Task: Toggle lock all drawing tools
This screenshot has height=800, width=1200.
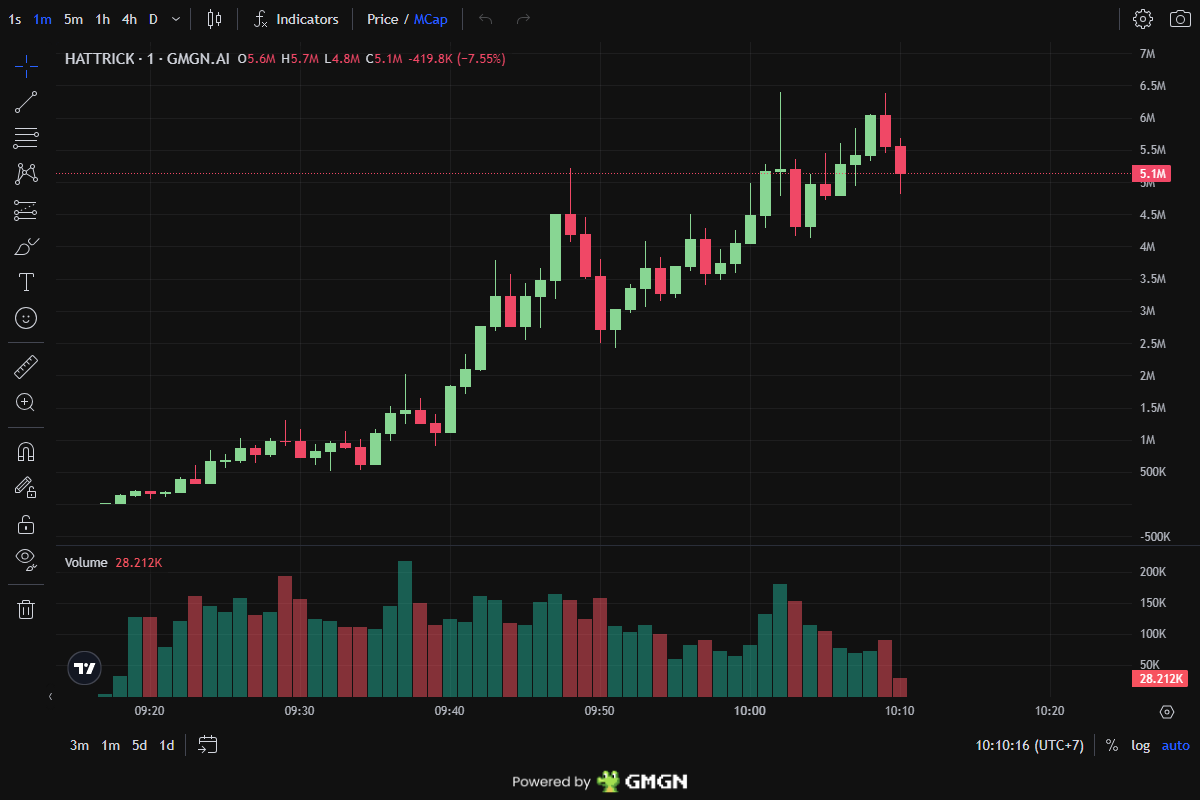Action: click(x=26, y=524)
